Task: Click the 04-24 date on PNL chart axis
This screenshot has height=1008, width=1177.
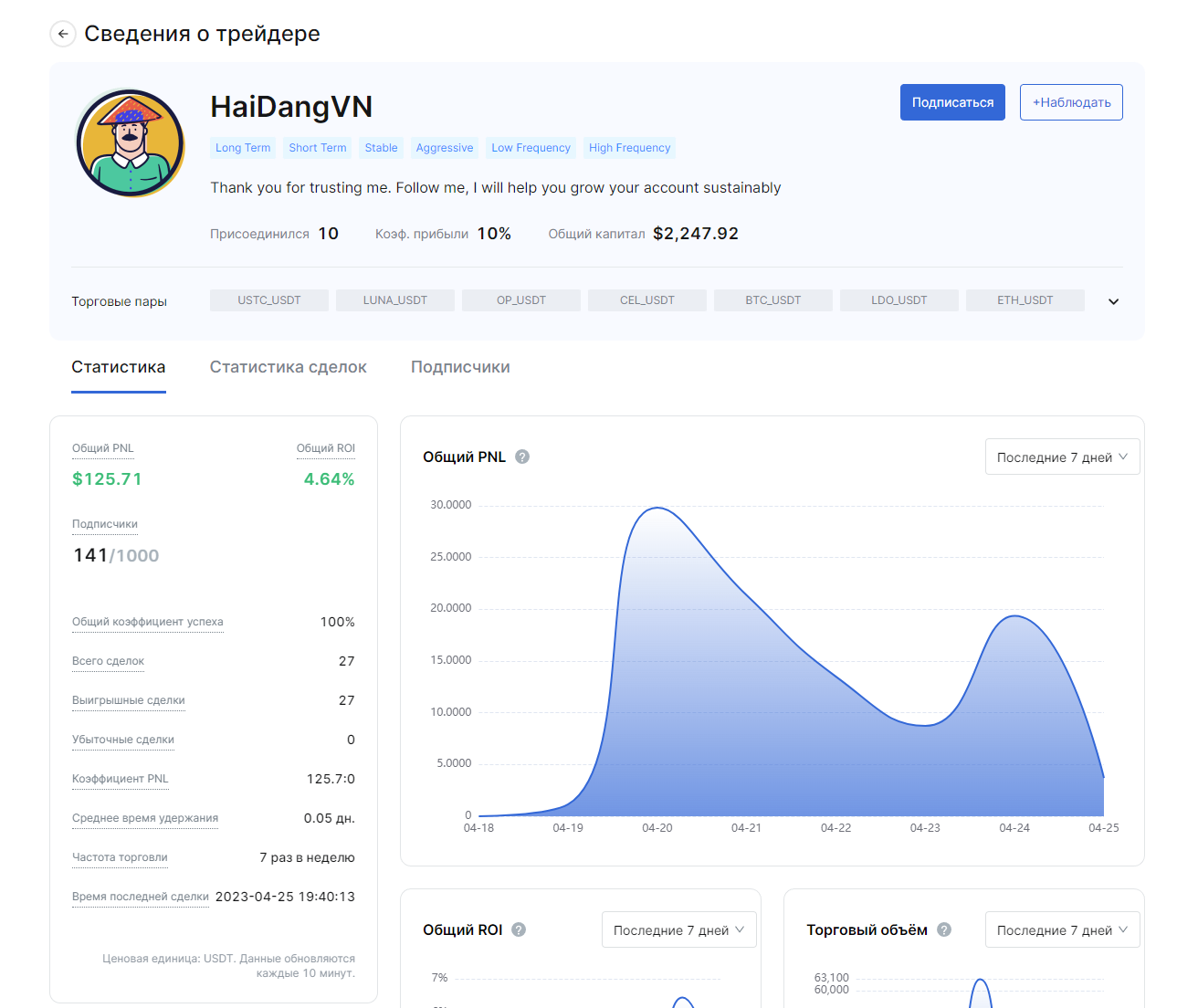Action: click(x=1014, y=828)
